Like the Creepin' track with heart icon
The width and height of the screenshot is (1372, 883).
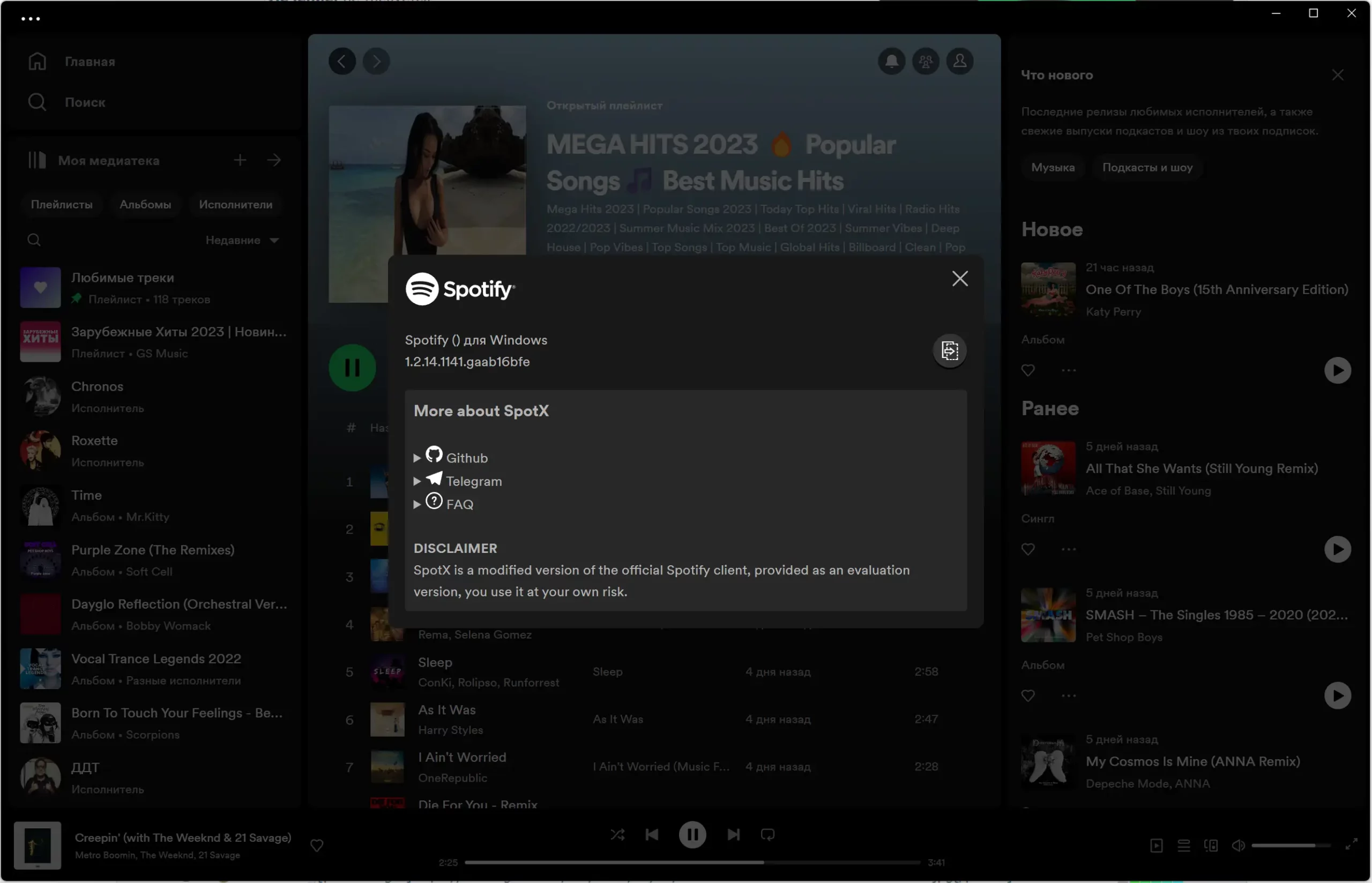pyautogui.click(x=317, y=845)
